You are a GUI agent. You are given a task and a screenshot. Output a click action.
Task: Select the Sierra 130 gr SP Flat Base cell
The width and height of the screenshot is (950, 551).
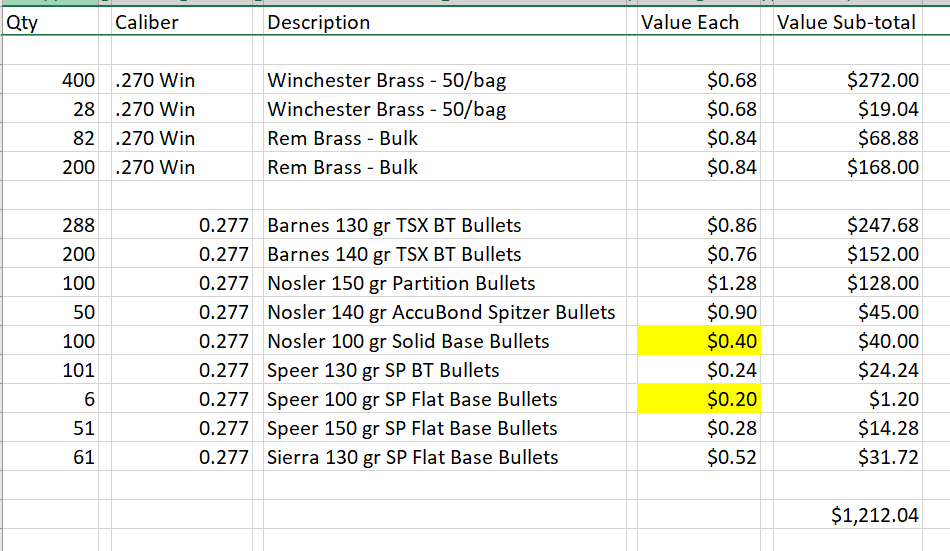coord(448,458)
